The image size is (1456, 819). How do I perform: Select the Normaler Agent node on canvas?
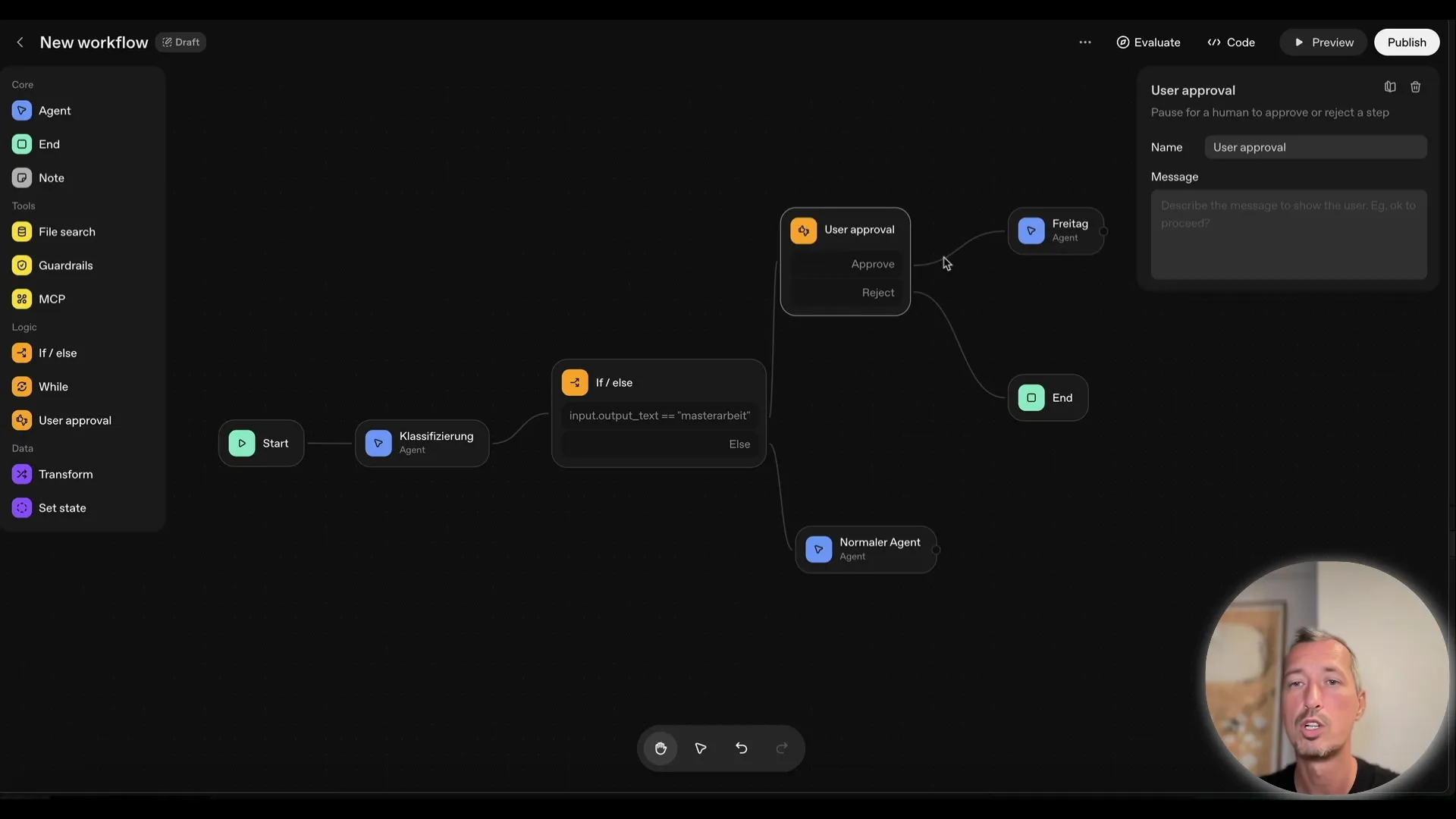[x=867, y=549]
